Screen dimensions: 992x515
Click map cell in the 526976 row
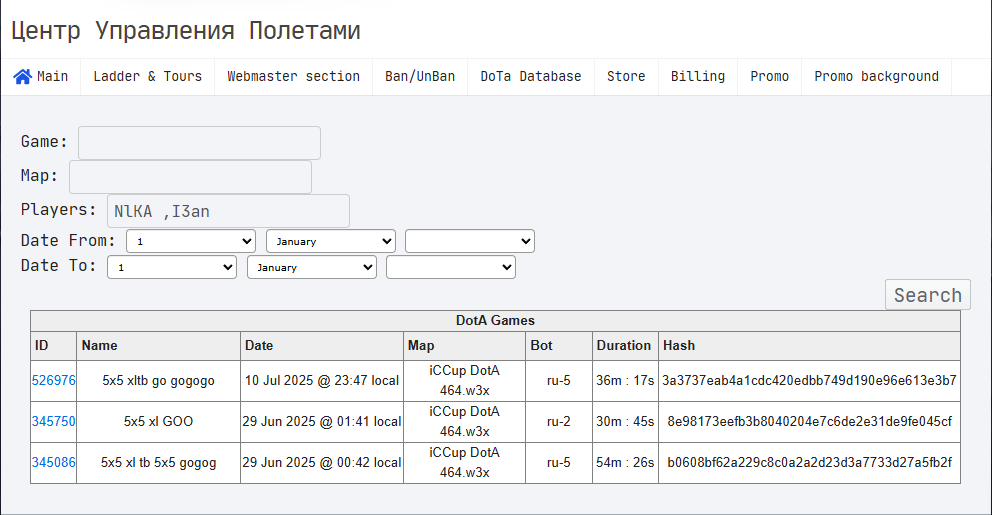464,380
